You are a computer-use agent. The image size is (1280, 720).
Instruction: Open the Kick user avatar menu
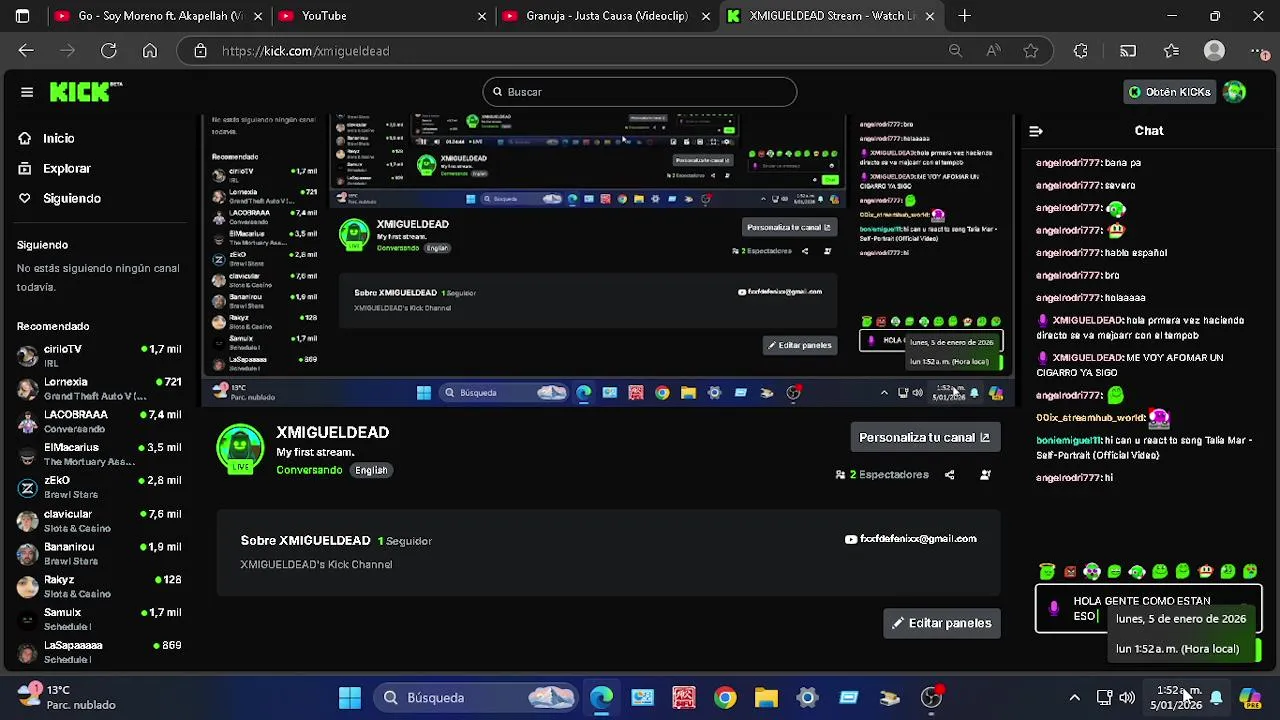point(1234,92)
